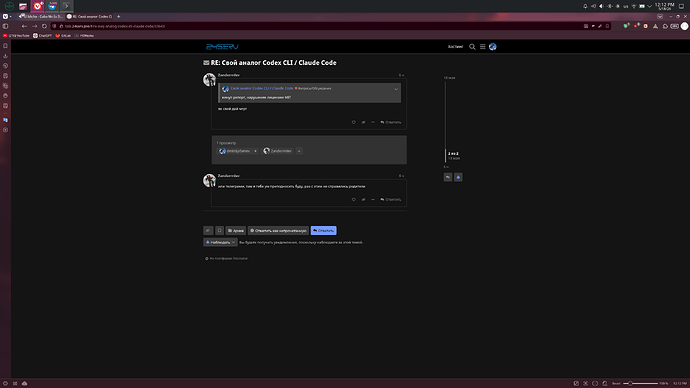The height and width of the screenshot is (388, 690).
Task: Open Zandernidev's avatar on the second post
Action: coord(209,180)
